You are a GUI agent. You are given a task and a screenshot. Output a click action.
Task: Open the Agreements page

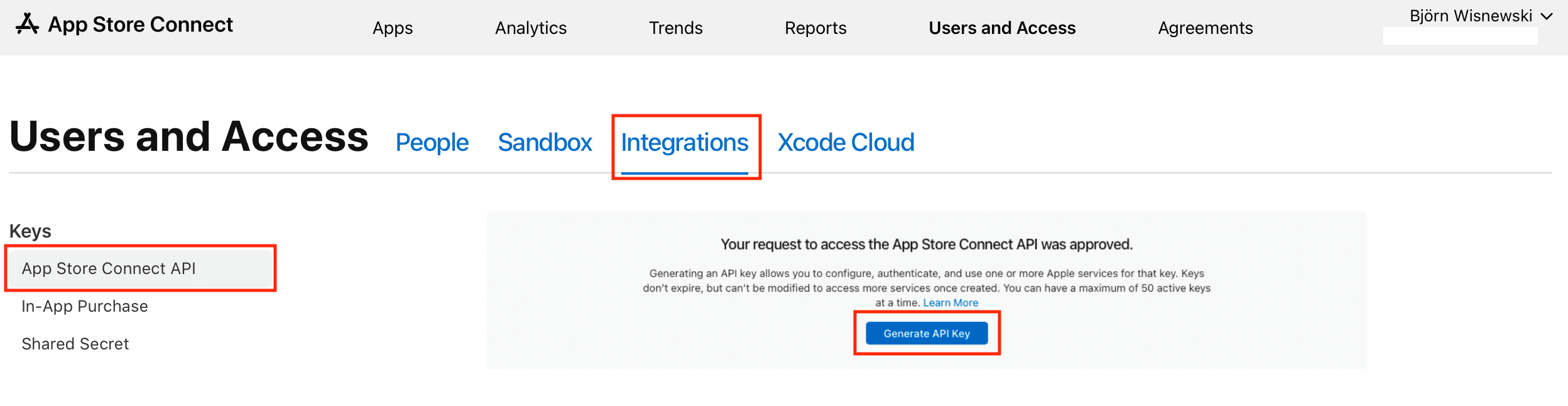(1206, 28)
